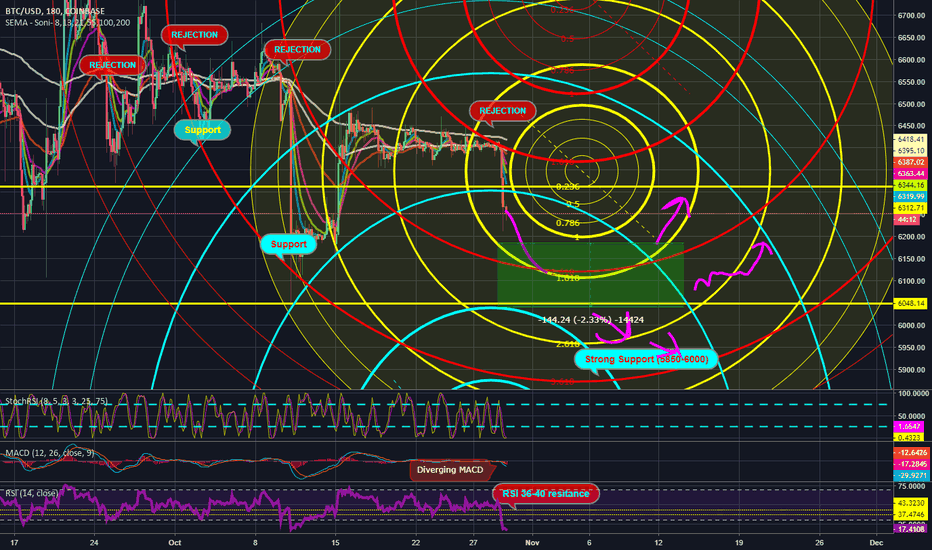This screenshot has height=550, width=932.
Task: Click the yellow 6048.14 price tag
Action: pos(910,303)
